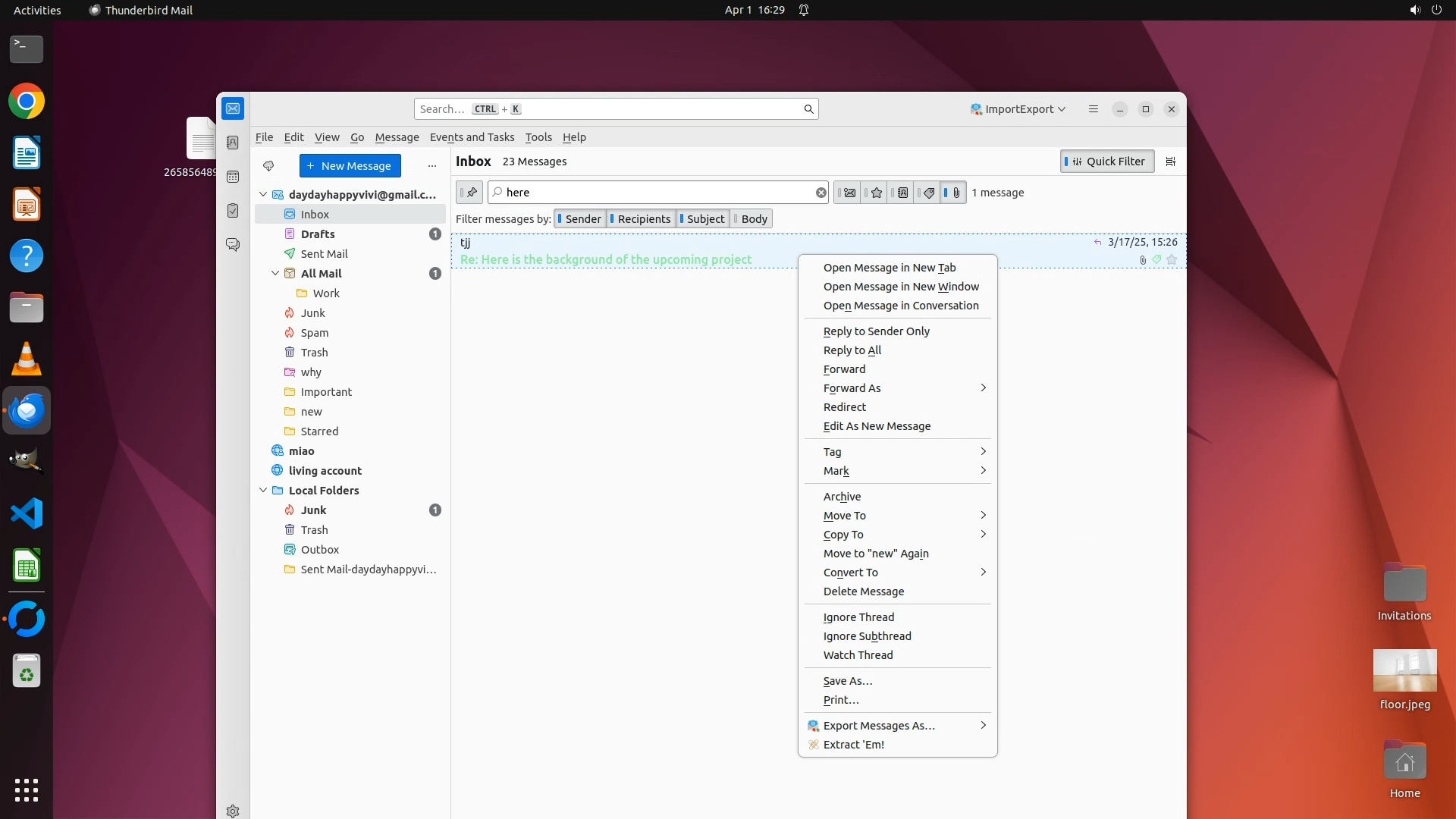Image resolution: width=1456 pixels, height=819 pixels.
Task: Select Delete Message from the context menu
Action: (x=864, y=591)
